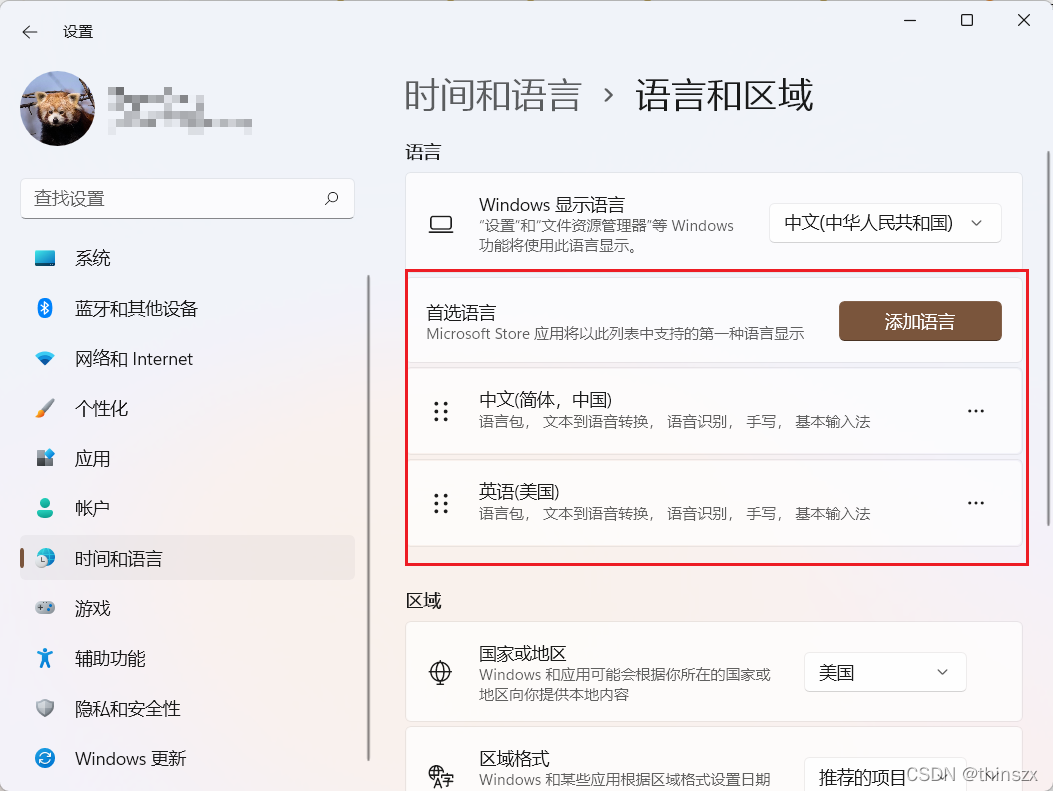Open 网络和 Internet settings
The width and height of the screenshot is (1053, 791).
[x=187, y=359]
